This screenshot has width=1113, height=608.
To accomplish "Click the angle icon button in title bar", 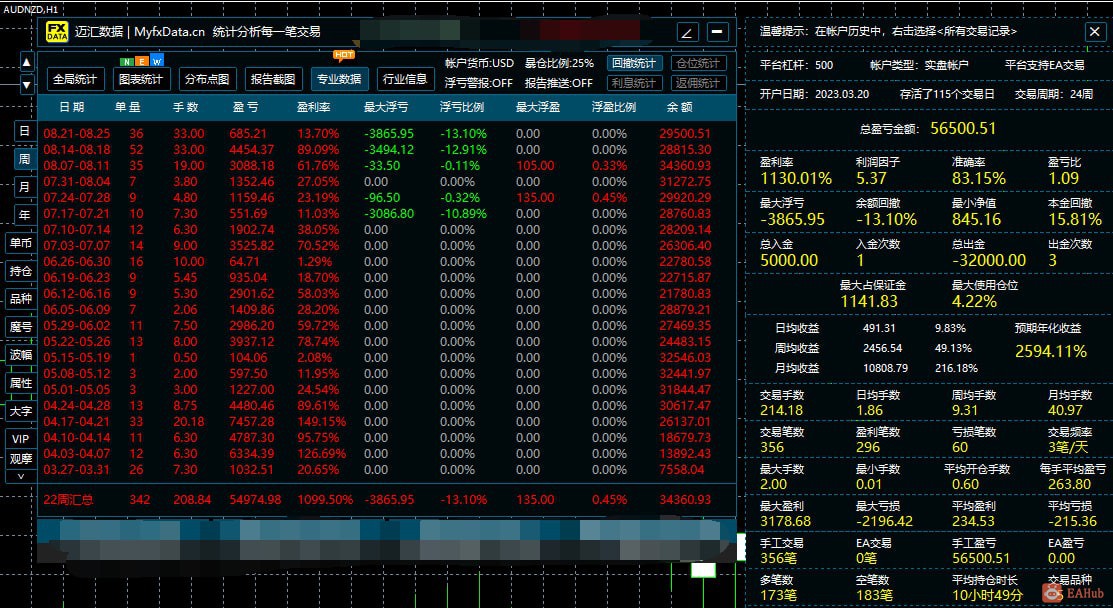I will click(x=687, y=33).
